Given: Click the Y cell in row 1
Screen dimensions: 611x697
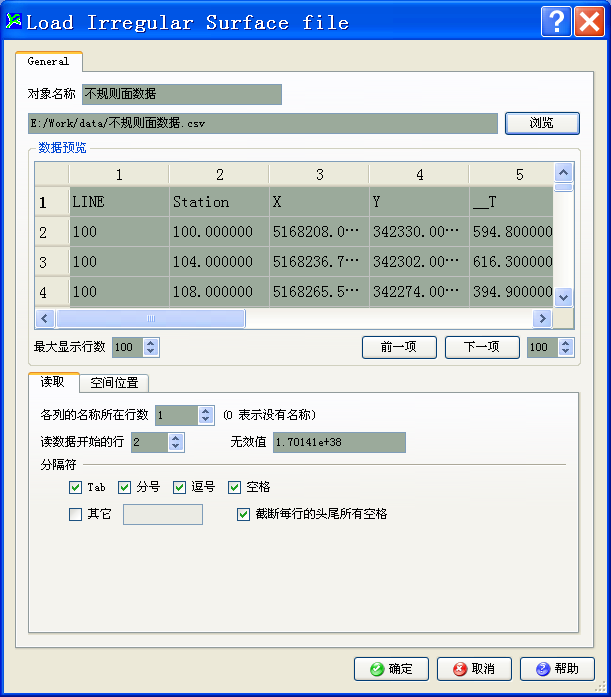Looking at the screenshot, I should (x=419, y=202).
